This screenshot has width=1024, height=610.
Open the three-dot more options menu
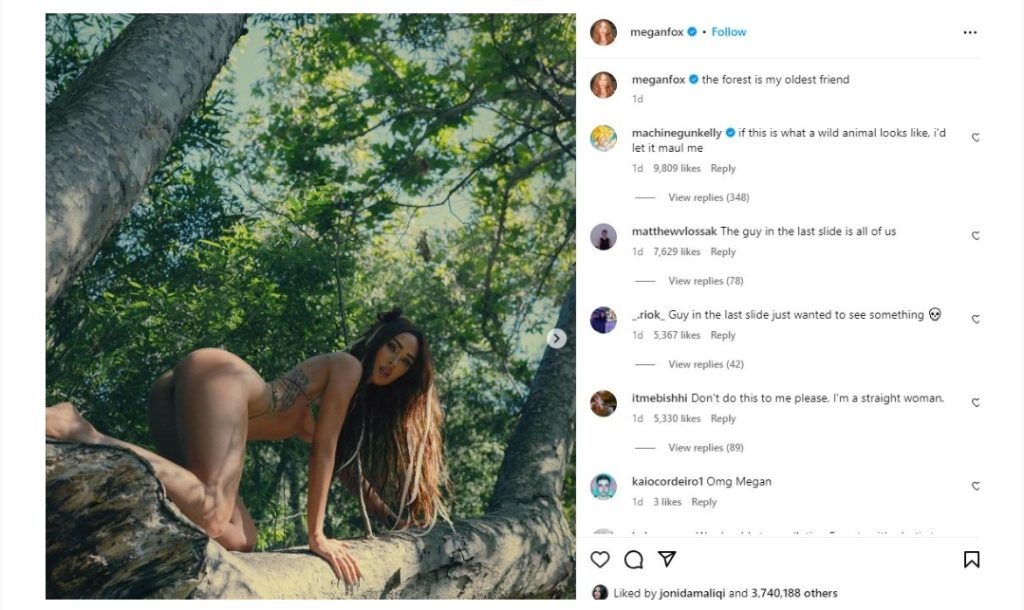[x=969, y=32]
